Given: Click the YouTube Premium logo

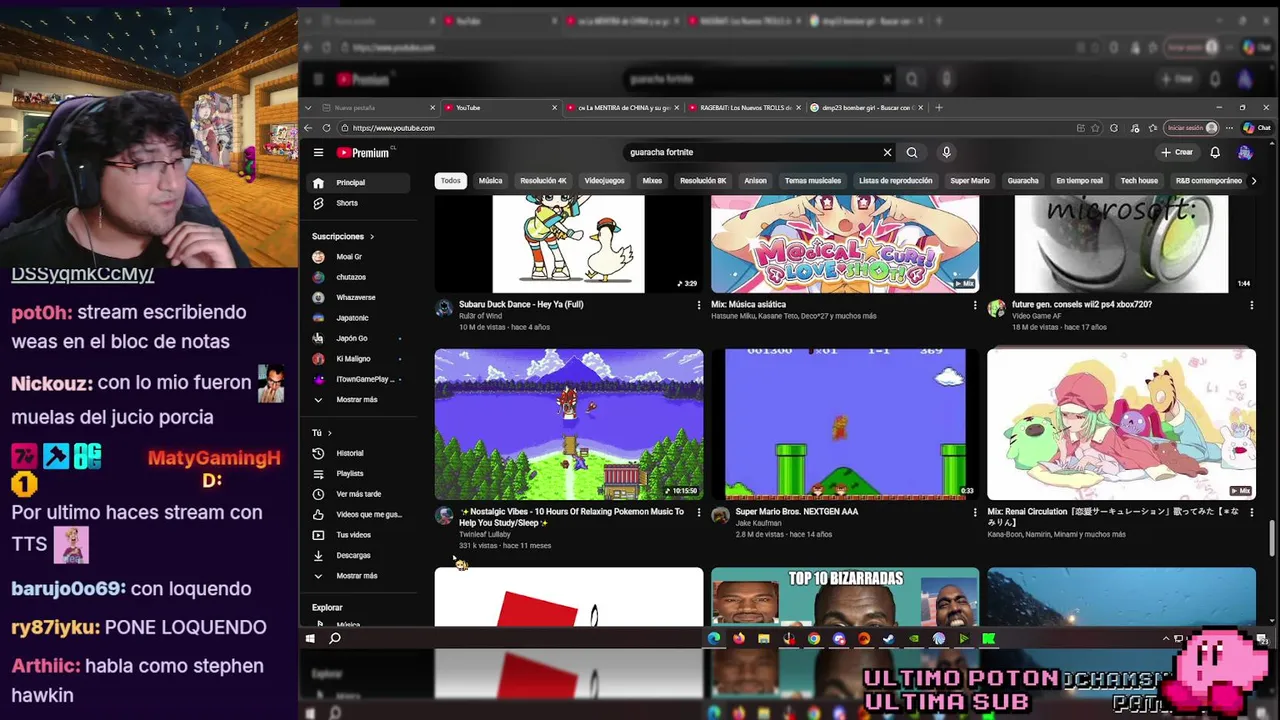Looking at the screenshot, I should [x=362, y=153].
